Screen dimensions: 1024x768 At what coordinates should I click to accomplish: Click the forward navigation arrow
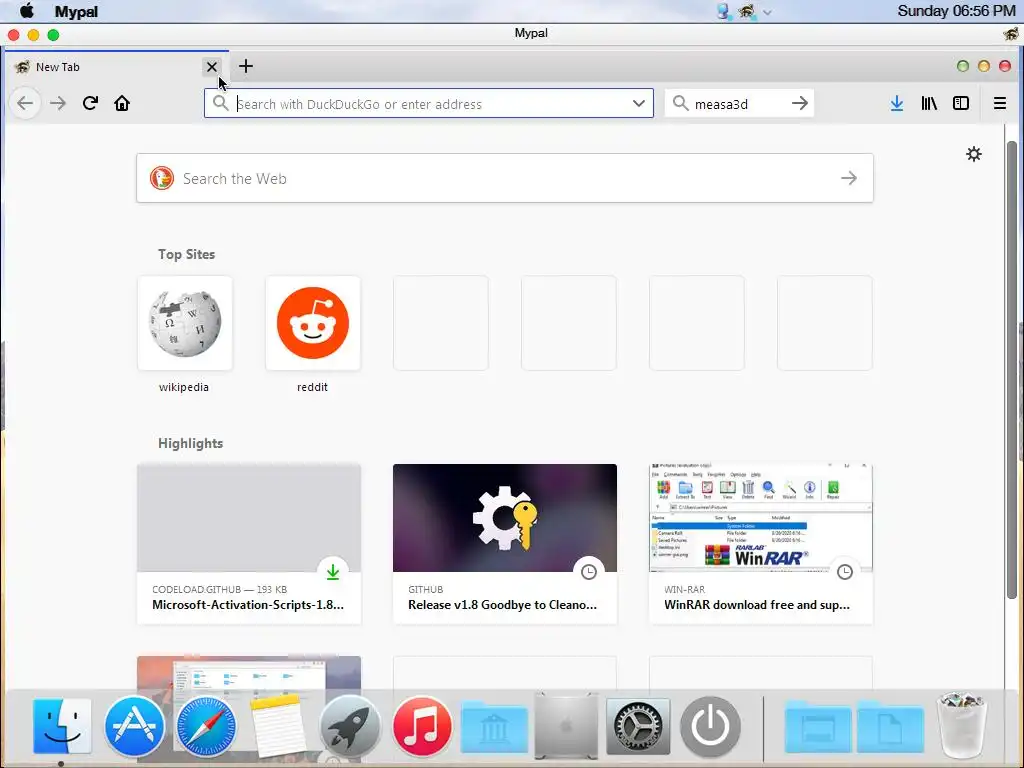click(x=58, y=103)
